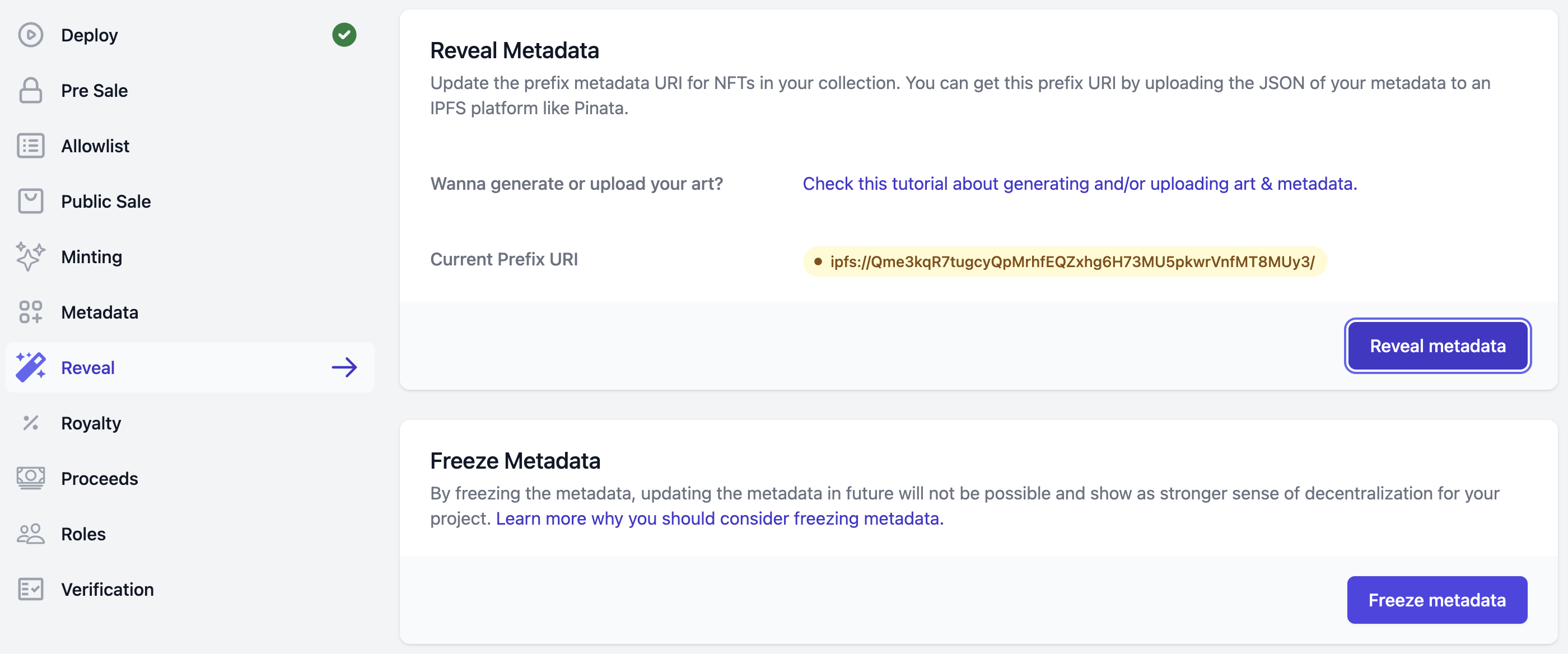Open the Royalty settings
The height and width of the screenshot is (654, 1568).
point(190,423)
